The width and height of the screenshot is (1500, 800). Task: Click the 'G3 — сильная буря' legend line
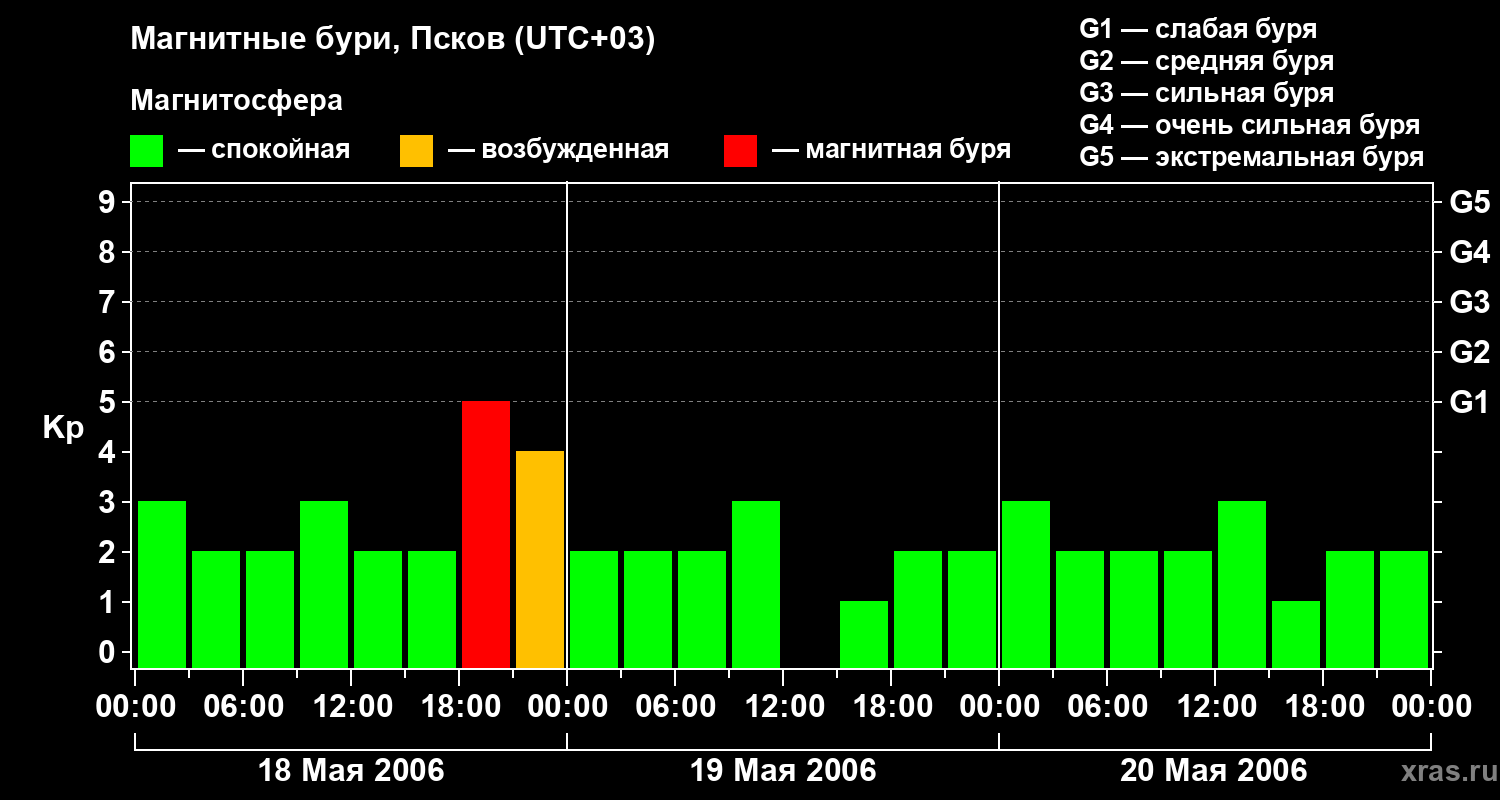(1206, 93)
